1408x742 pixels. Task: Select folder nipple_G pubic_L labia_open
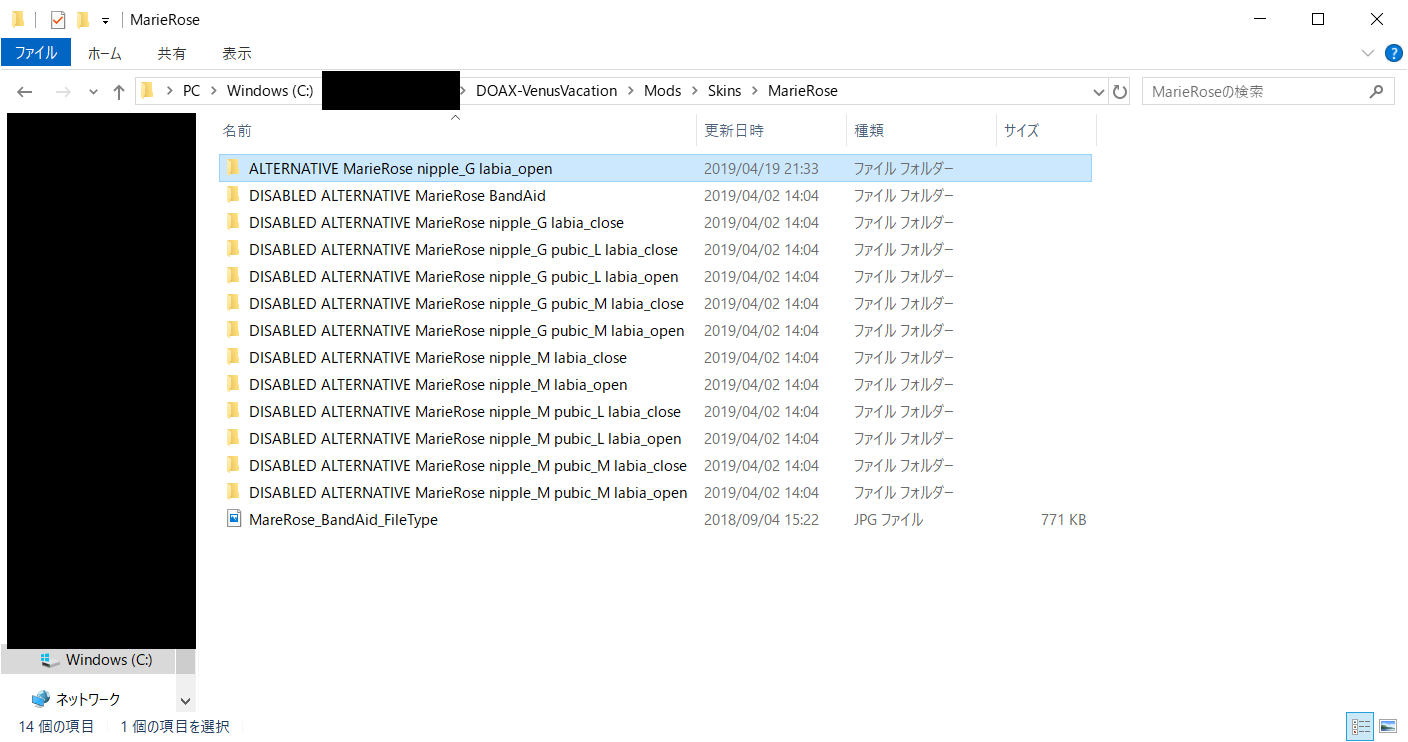point(655,276)
